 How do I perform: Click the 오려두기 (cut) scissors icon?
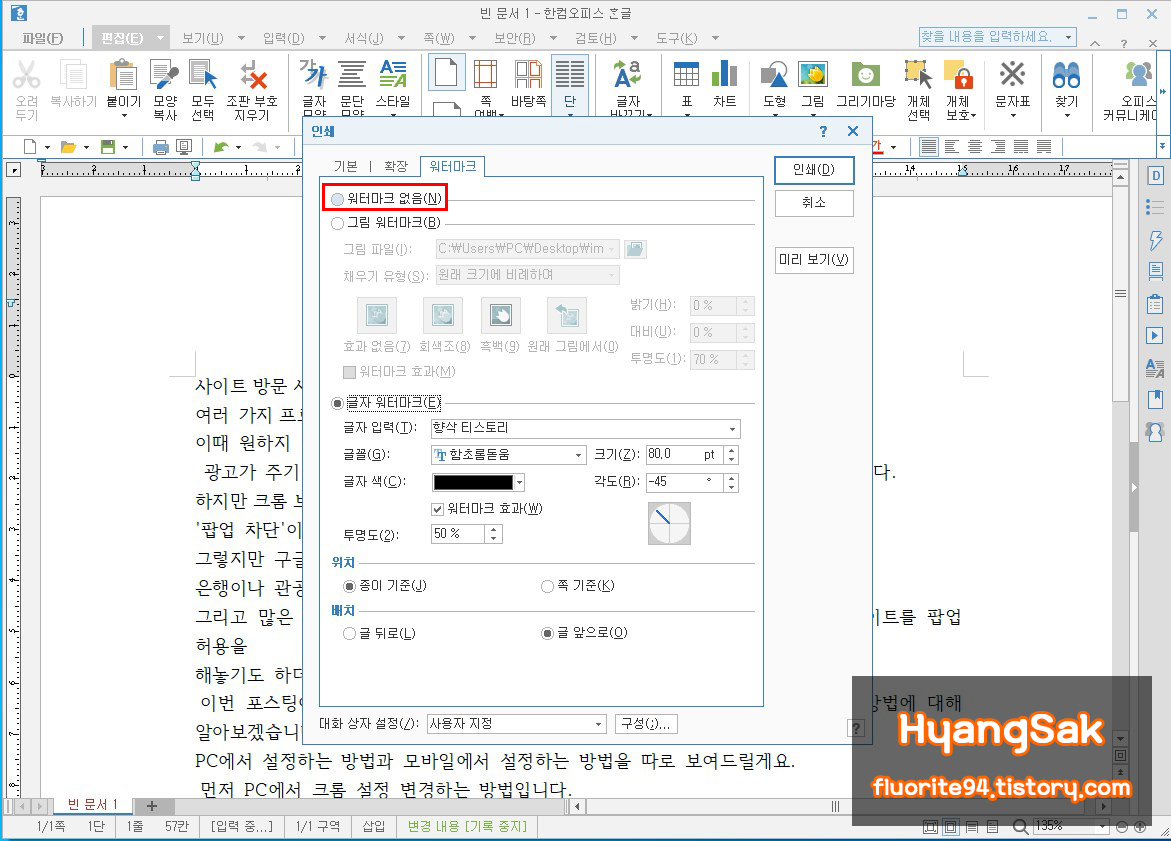[26, 75]
